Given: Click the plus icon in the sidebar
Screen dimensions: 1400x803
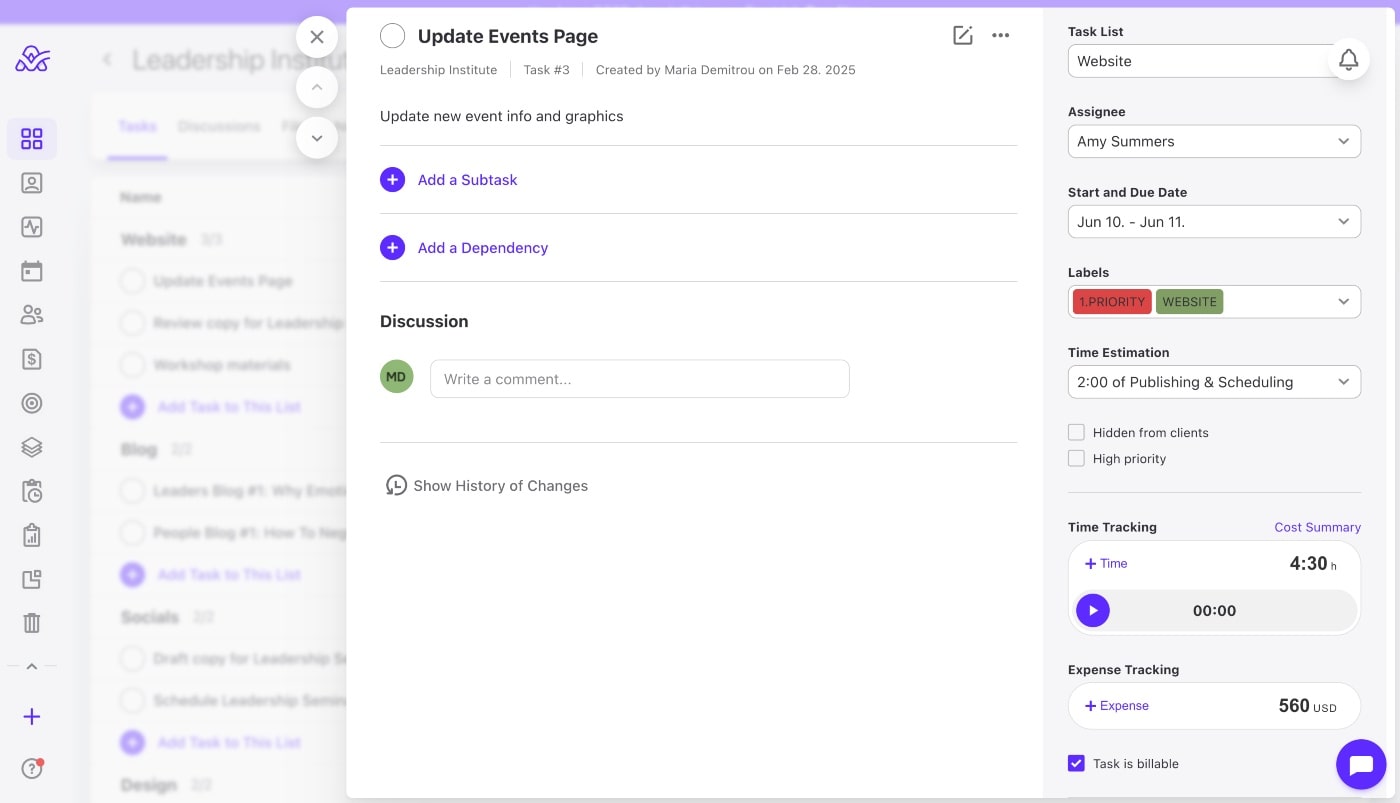Looking at the screenshot, I should (x=32, y=716).
